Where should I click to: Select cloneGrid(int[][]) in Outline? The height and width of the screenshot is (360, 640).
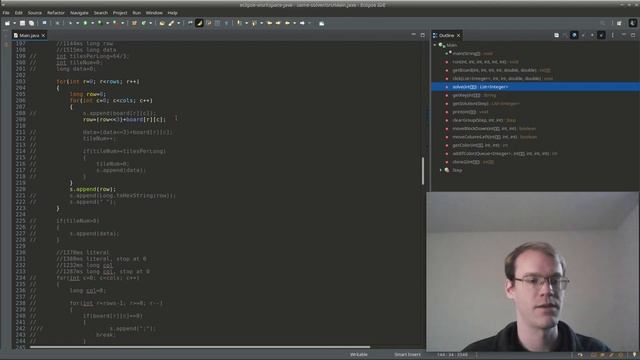(x=473, y=162)
